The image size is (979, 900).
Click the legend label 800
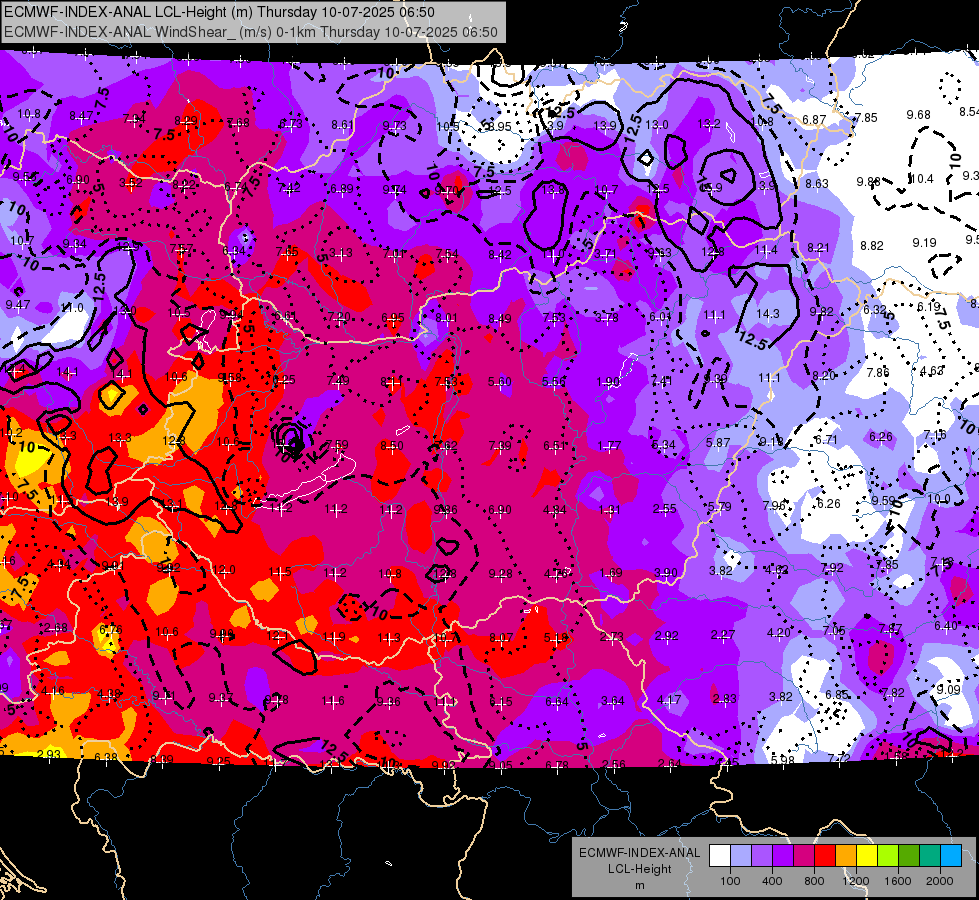814,881
